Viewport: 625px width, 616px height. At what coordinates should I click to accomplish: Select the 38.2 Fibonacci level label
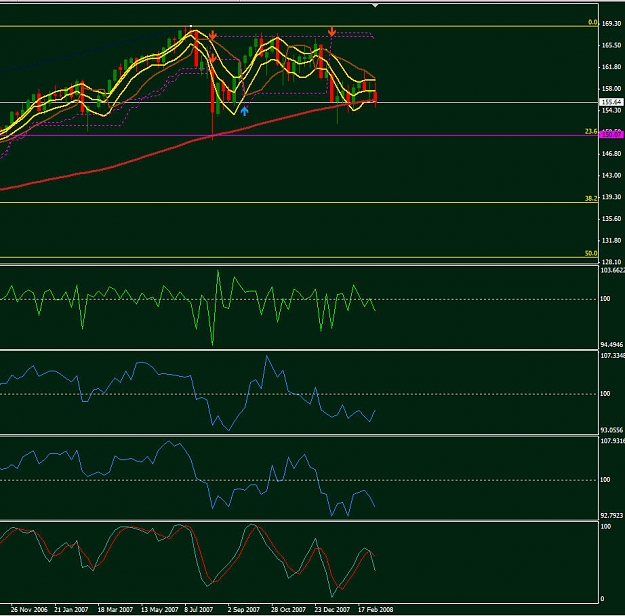tap(591, 198)
